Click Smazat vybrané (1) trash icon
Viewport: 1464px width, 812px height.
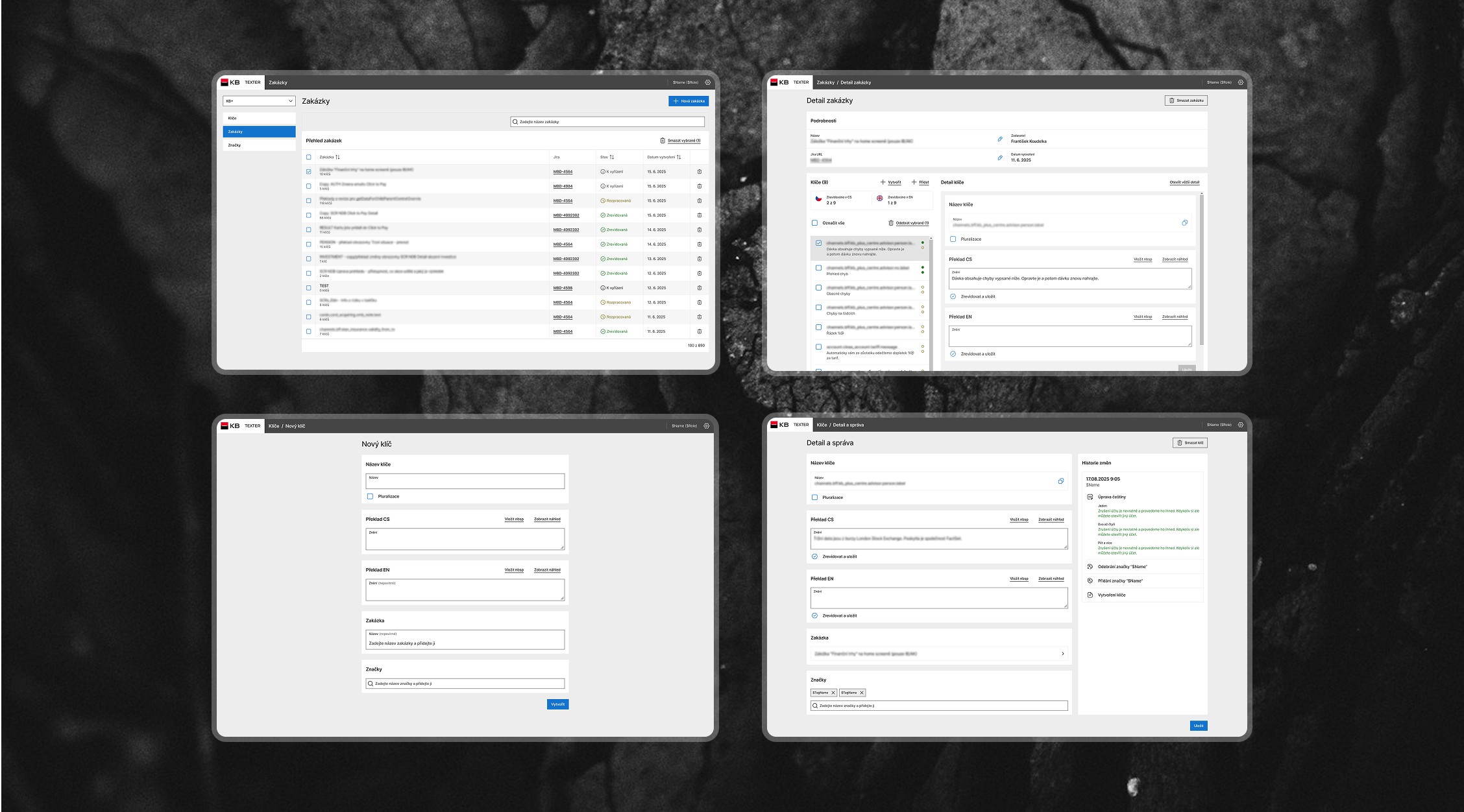click(x=663, y=141)
